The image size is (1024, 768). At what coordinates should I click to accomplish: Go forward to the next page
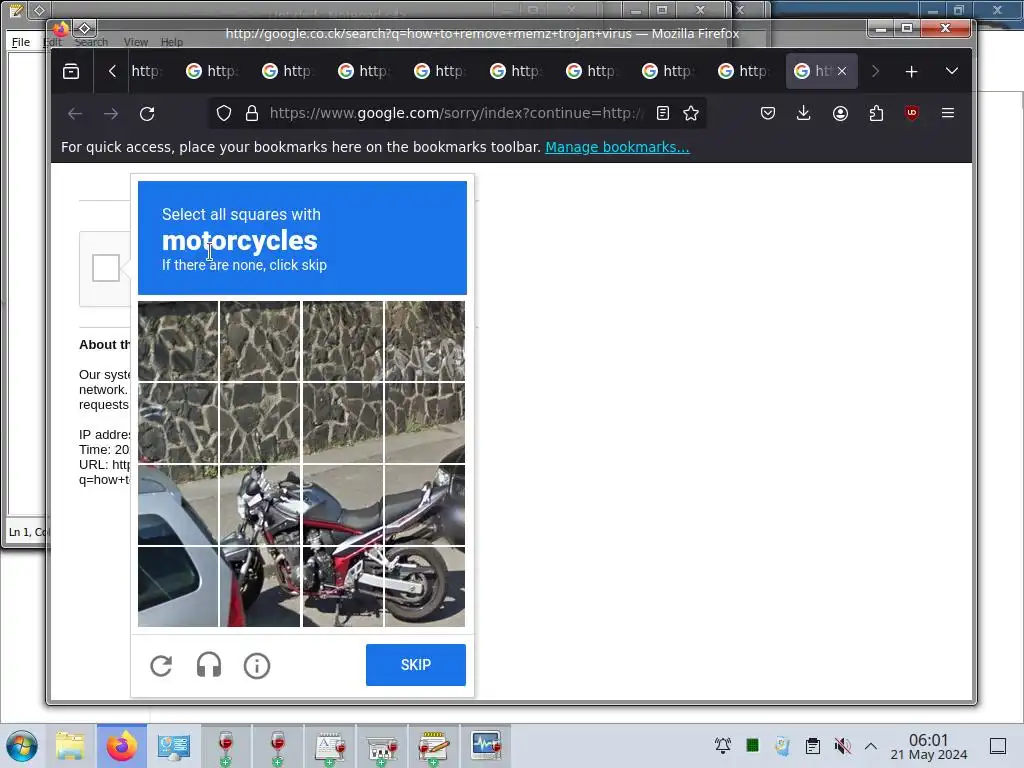(111, 114)
